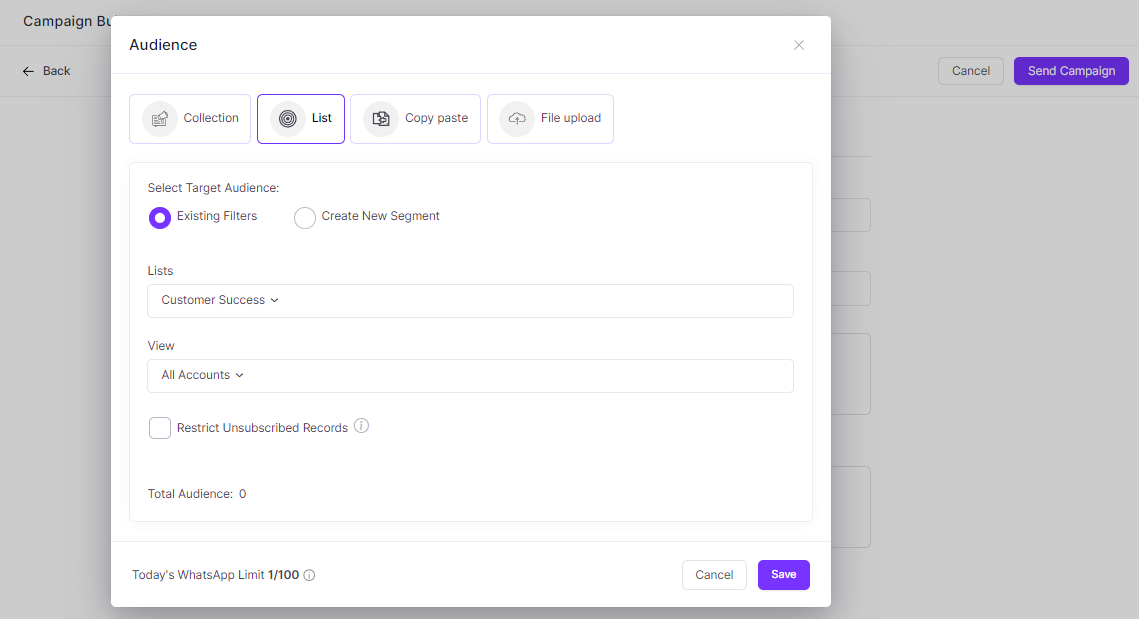Click the info icon next to WhatsApp Limit
This screenshot has width=1139, height=619.
tap(310, 575)
